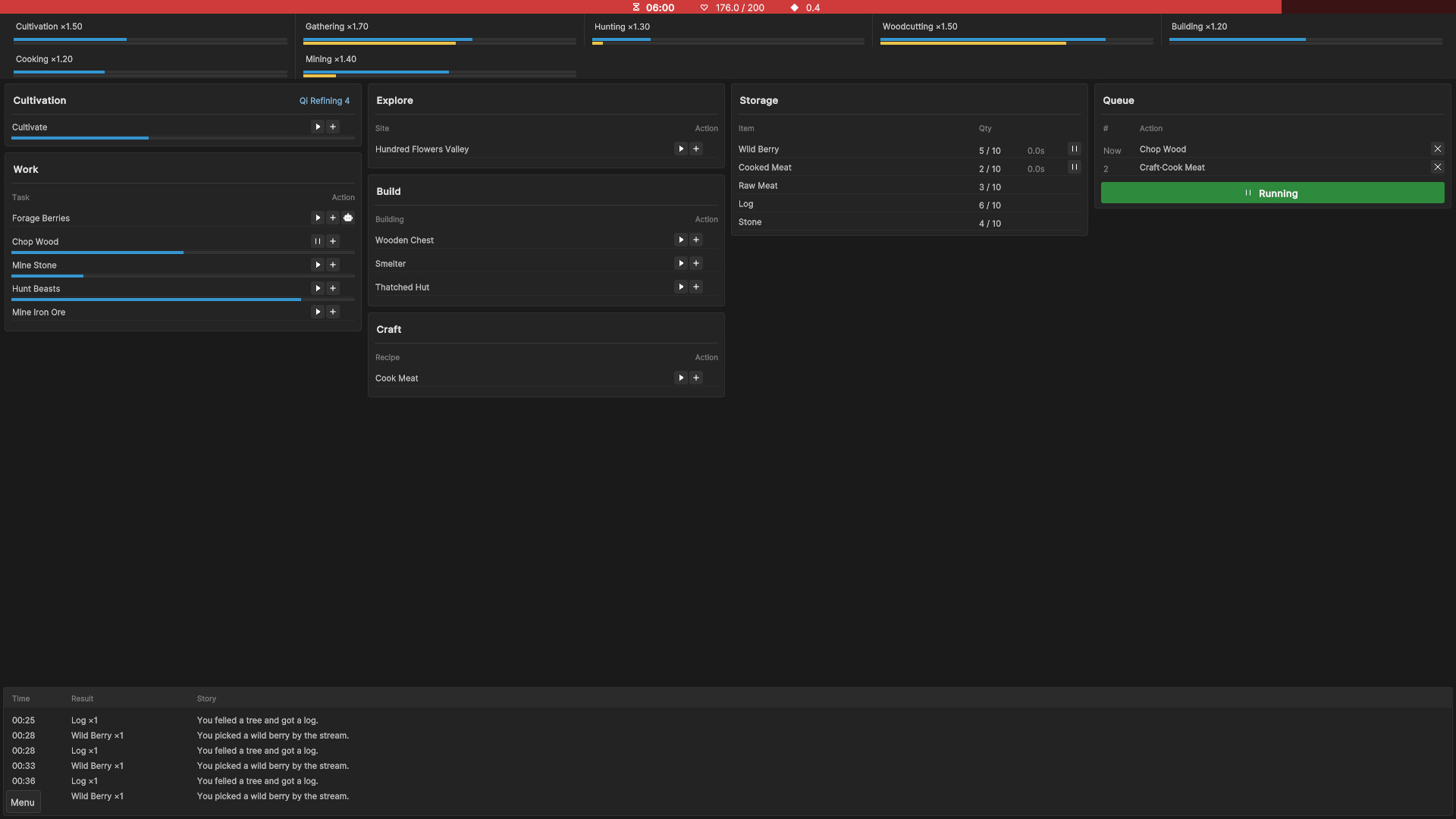The image size is (1456, 819).
Task: Pause the queue with the Running button
Action: [x=1272, y=193]
